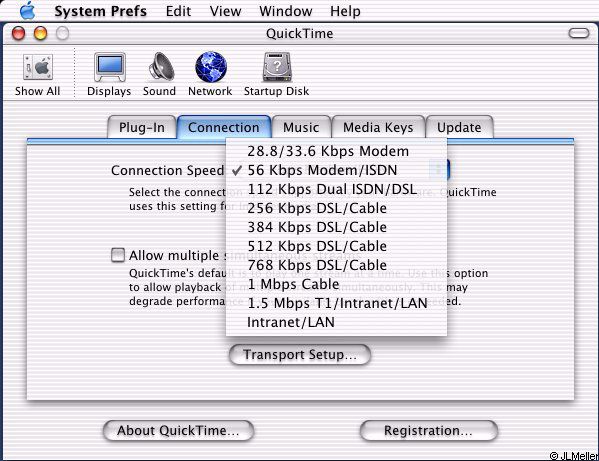
Task: Open the Media Keys tab
Action: click(378, 127)
